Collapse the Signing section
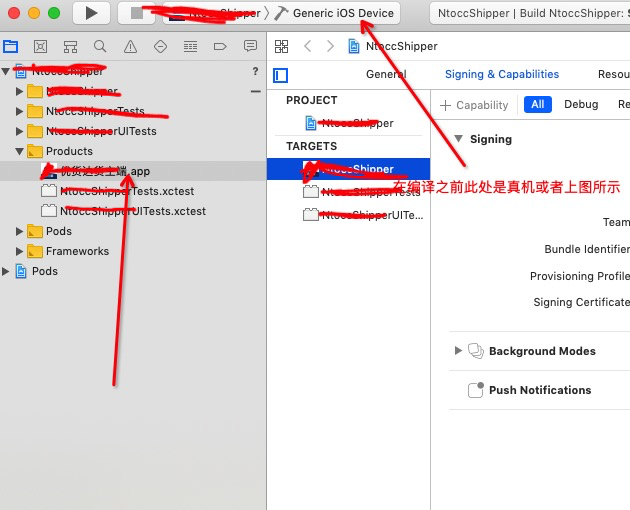The image size is (630, 510). [x=458, y=139]
